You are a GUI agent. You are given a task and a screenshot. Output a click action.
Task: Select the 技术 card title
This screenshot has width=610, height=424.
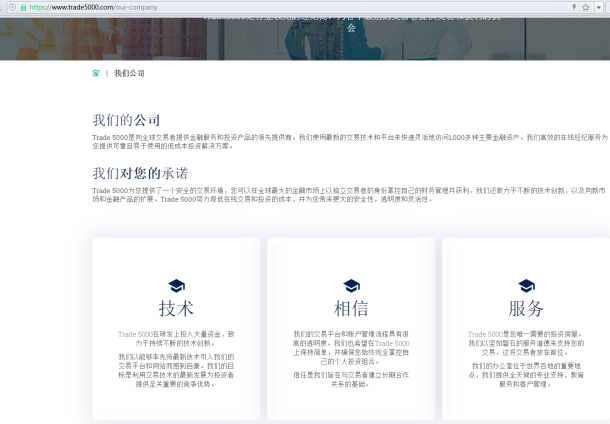pos(176,308)
